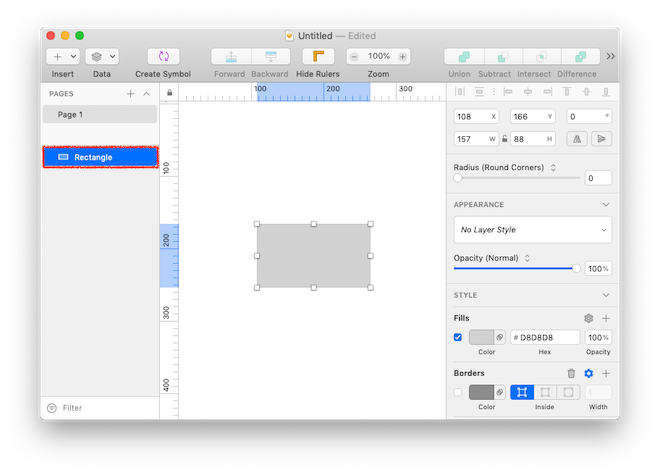Delete border using the trash icon
660x473 pixels.
[x=571, y=373]
